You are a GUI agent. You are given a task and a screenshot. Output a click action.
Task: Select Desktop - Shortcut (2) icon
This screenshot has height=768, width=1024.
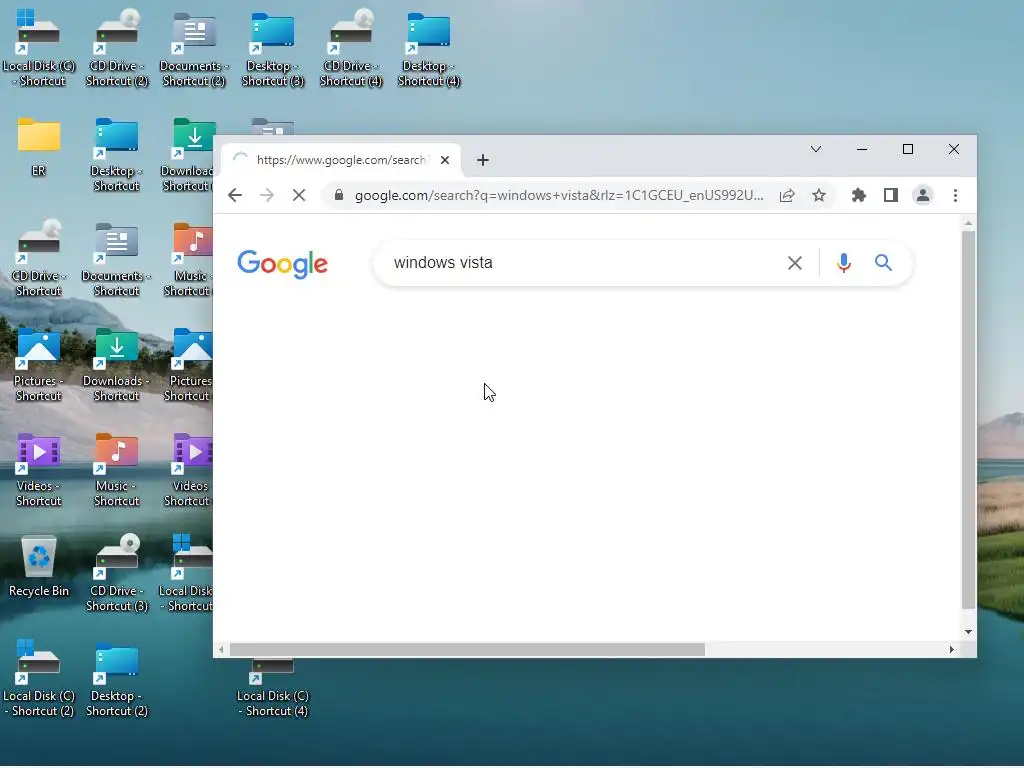click(x=116, y=679)
